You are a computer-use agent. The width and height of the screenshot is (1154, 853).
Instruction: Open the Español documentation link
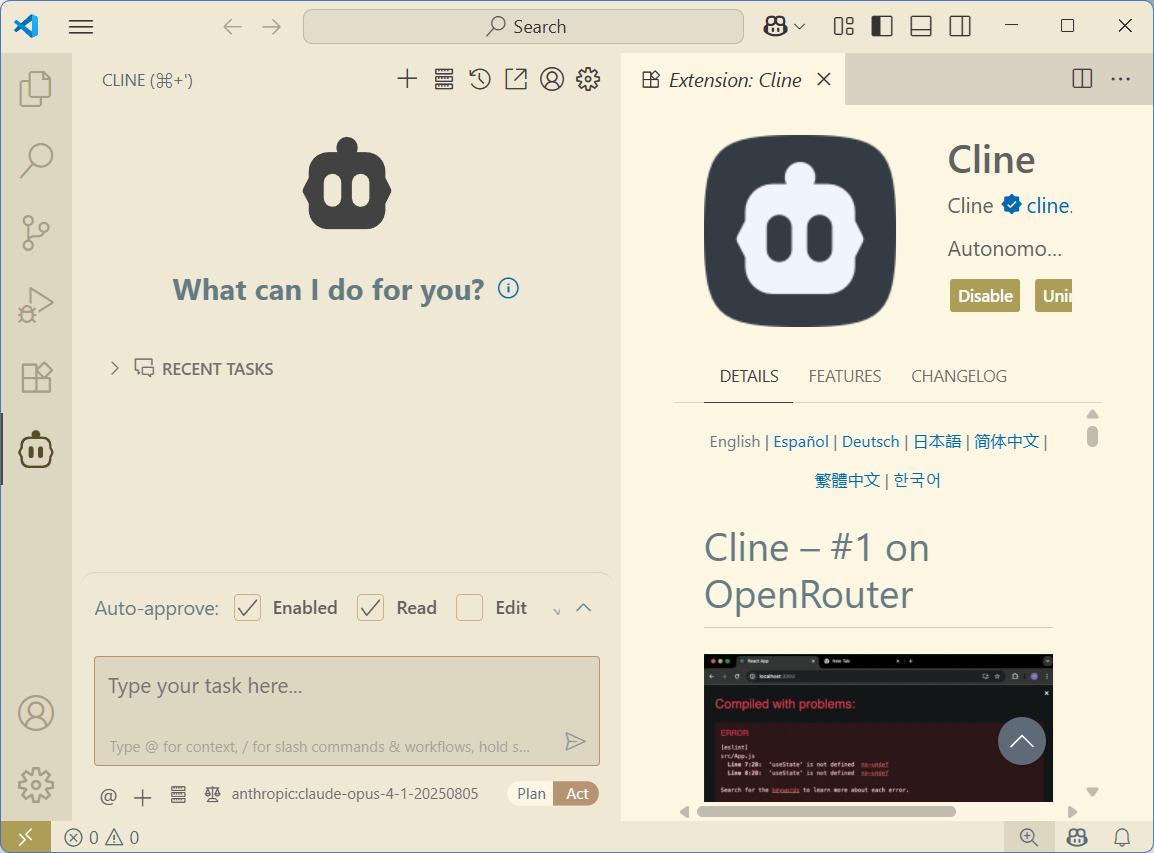coord(800,441)
